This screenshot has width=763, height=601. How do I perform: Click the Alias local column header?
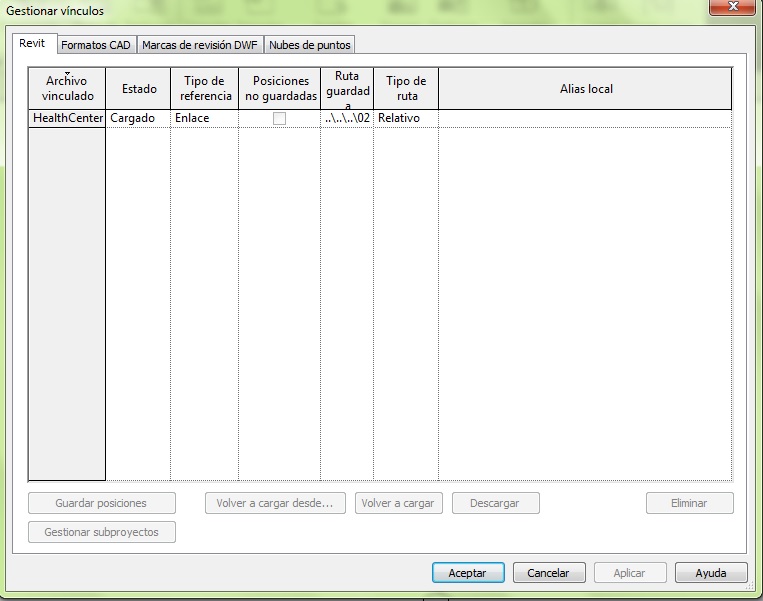point(585,89)
